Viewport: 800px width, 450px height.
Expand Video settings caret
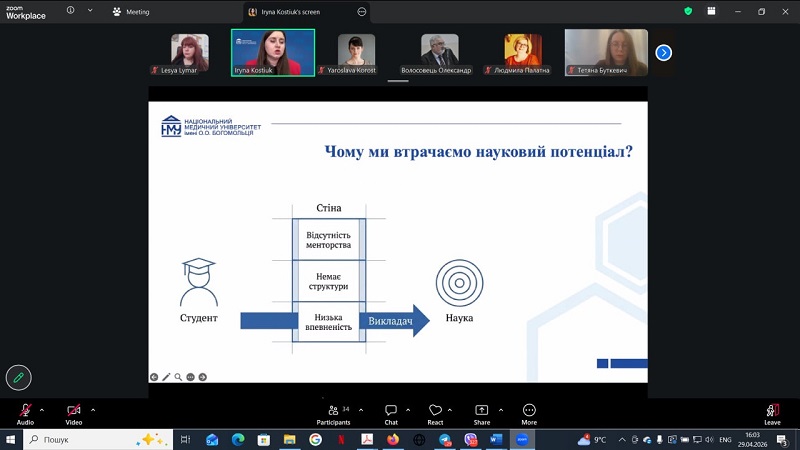[x=93, y=410]
